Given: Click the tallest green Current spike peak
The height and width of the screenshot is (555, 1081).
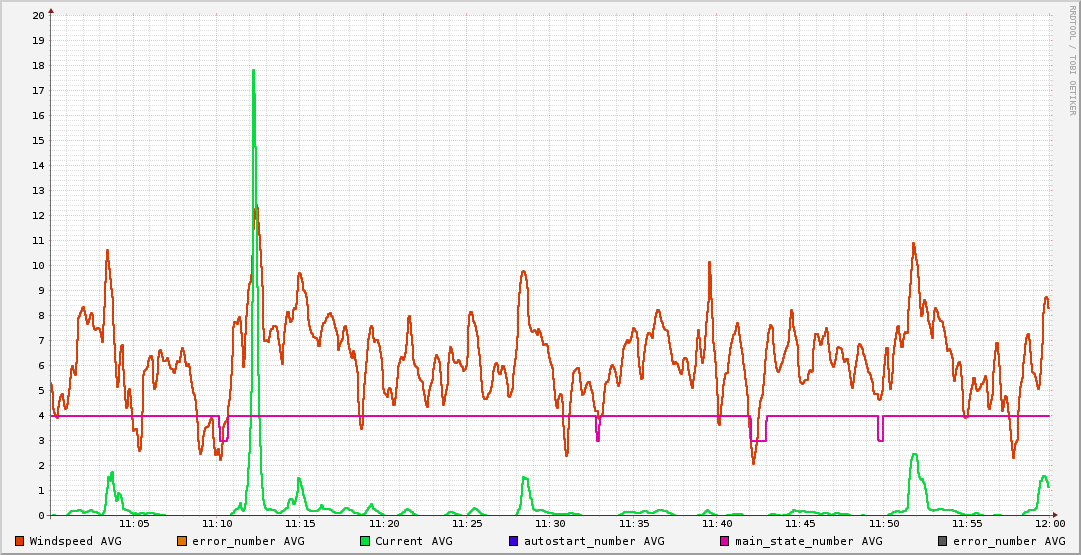Looking at the screenshot, I should coord(253,71).
